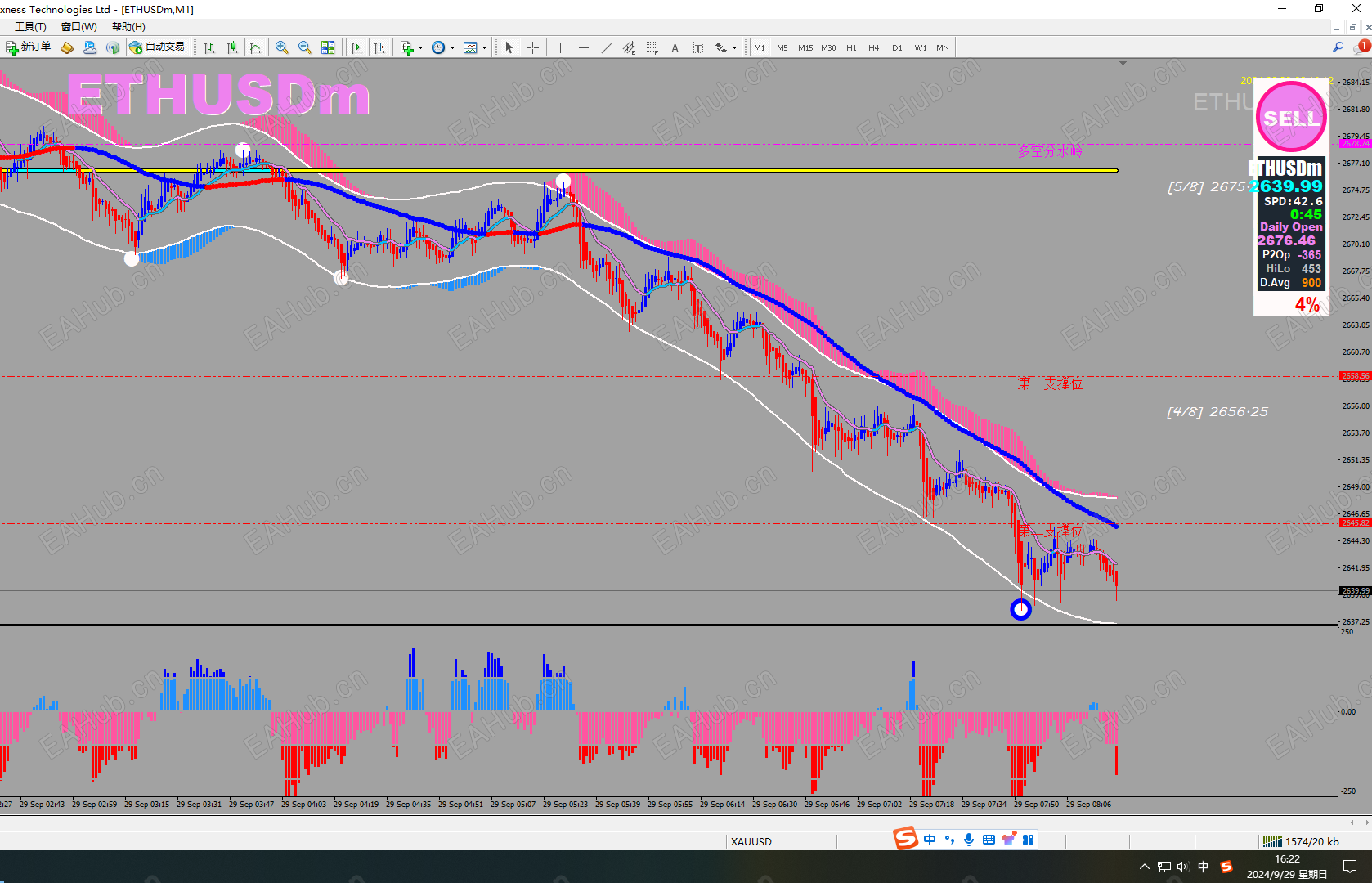Image resolution: width=1372 pixels, height=883 pixels.
Task: Open the Navigator window icon
Action: [90, 47]
